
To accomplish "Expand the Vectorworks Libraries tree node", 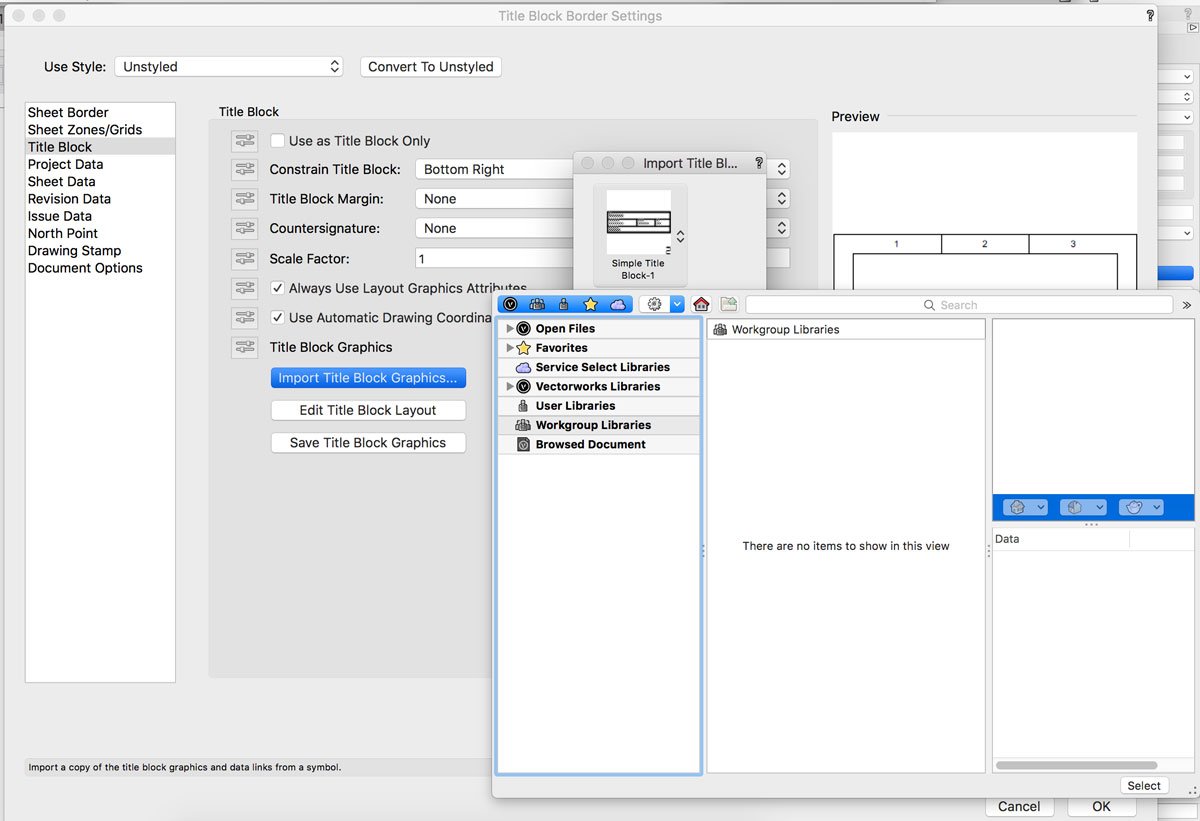I will tap(510, 386).
